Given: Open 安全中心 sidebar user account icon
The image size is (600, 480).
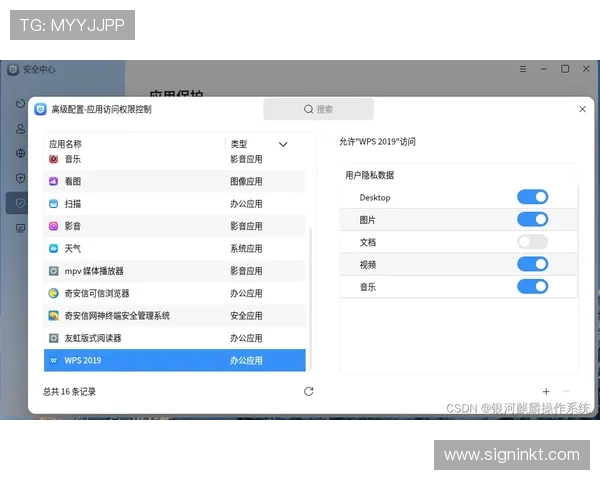Looking at the screenshot, I should pos(21,129).
